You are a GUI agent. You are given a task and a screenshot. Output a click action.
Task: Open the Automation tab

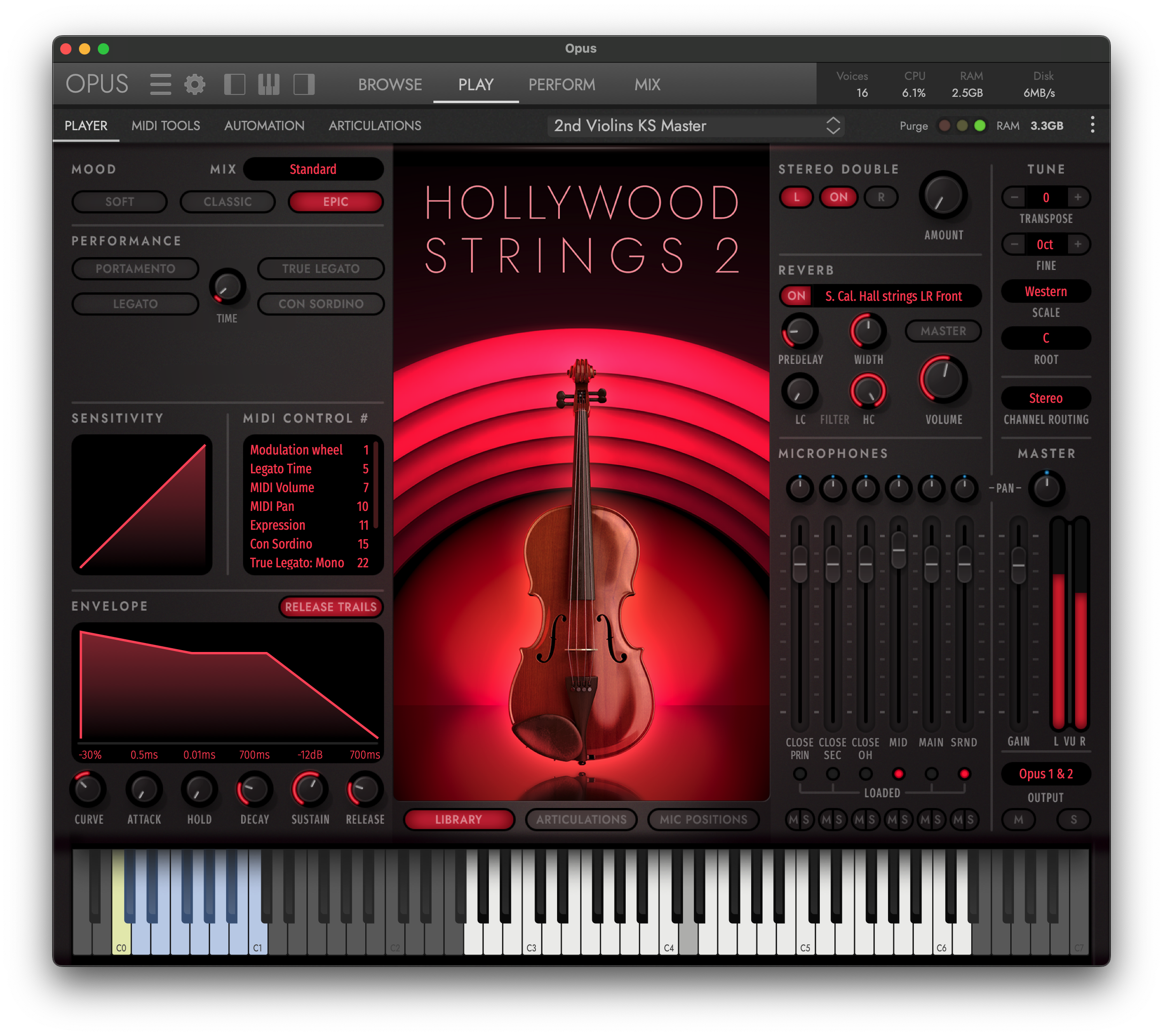pyautogui.click(x=264, y=125)
